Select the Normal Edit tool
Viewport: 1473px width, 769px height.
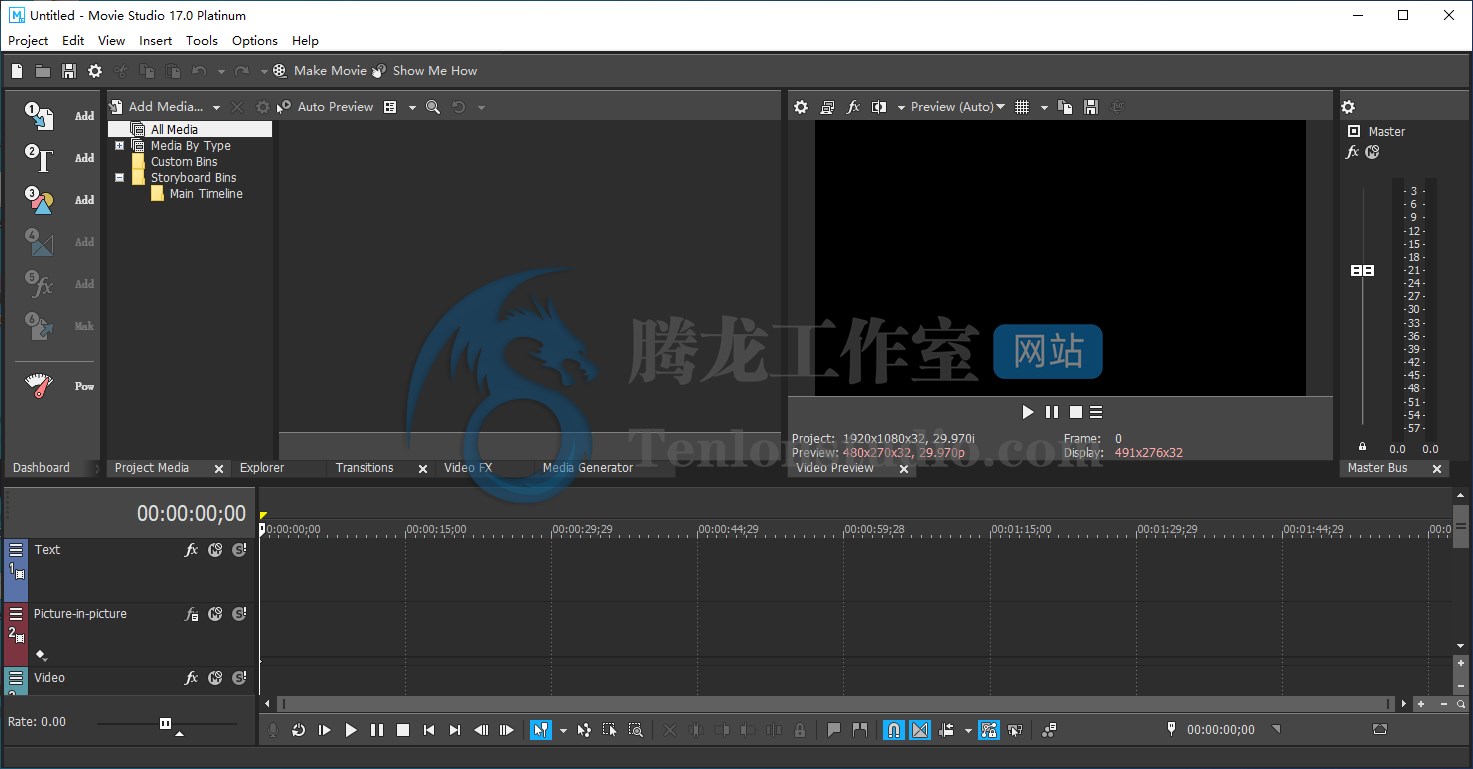tap(540, 730)
